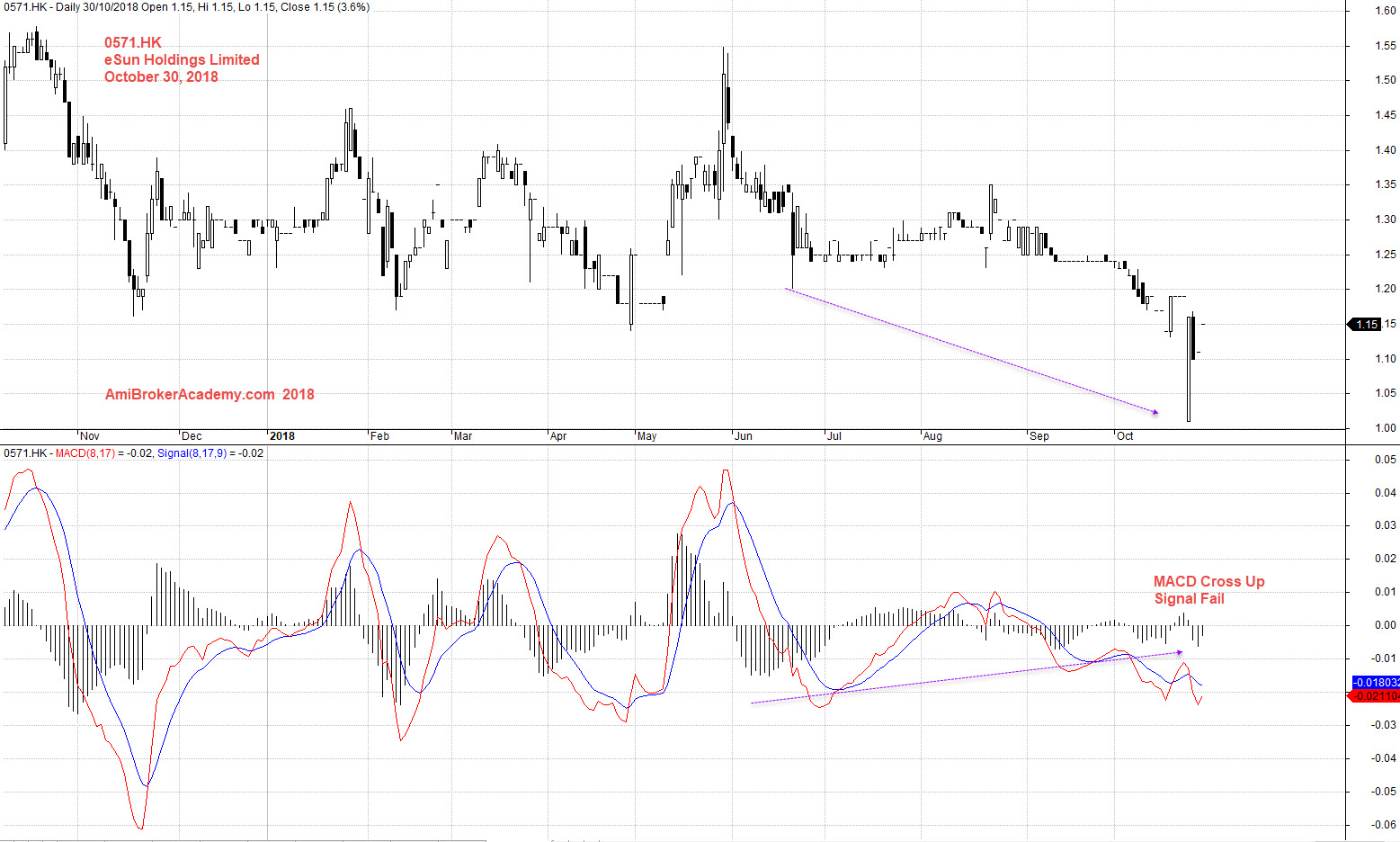Click the 1.40 price axis label
The image size is (1400, 842).
[1385, 150]
